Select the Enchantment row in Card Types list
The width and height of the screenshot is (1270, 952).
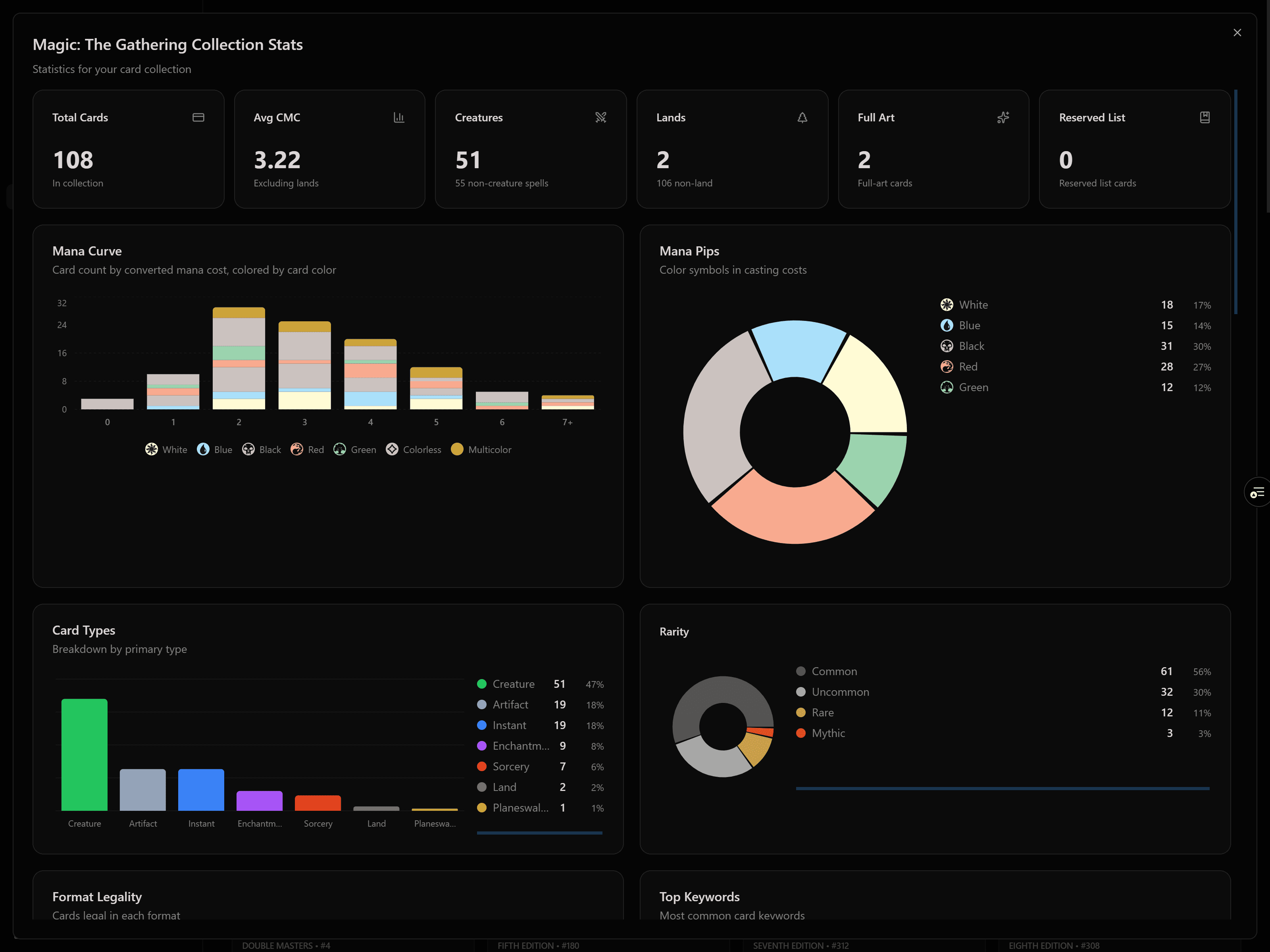click(x=520, y=746)
